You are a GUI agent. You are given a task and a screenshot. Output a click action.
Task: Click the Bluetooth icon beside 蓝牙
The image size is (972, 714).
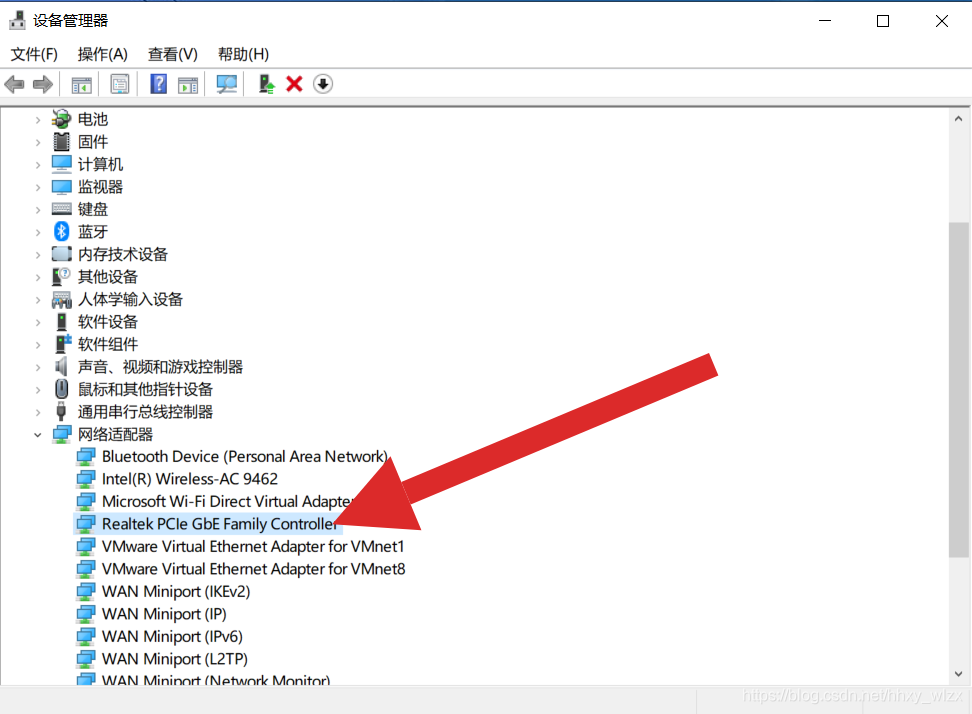click(x=61, y=231)
